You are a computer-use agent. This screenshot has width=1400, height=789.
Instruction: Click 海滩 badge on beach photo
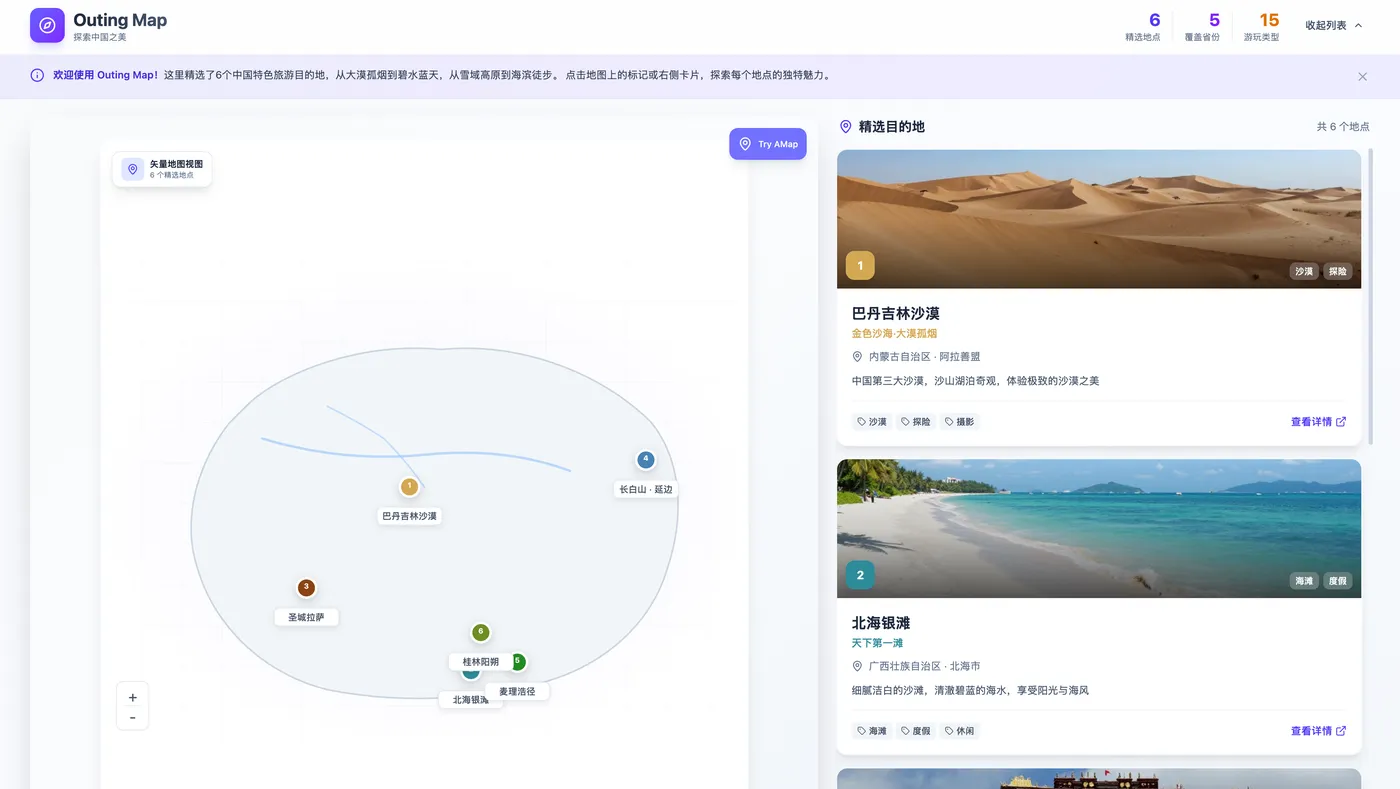(1304, 580)
